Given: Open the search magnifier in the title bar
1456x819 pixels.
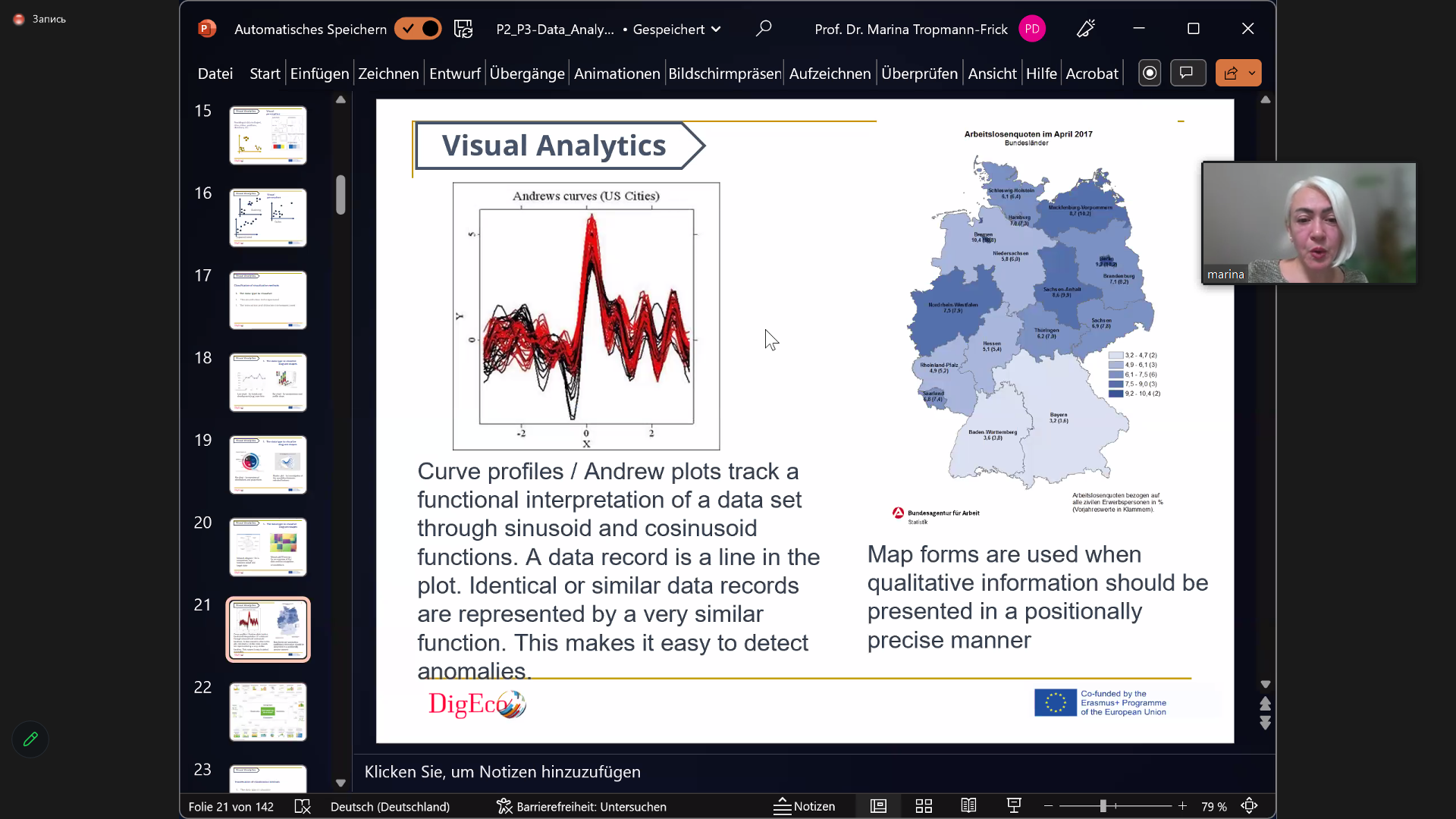Looking at the screenshot, I should coord(764,29).
